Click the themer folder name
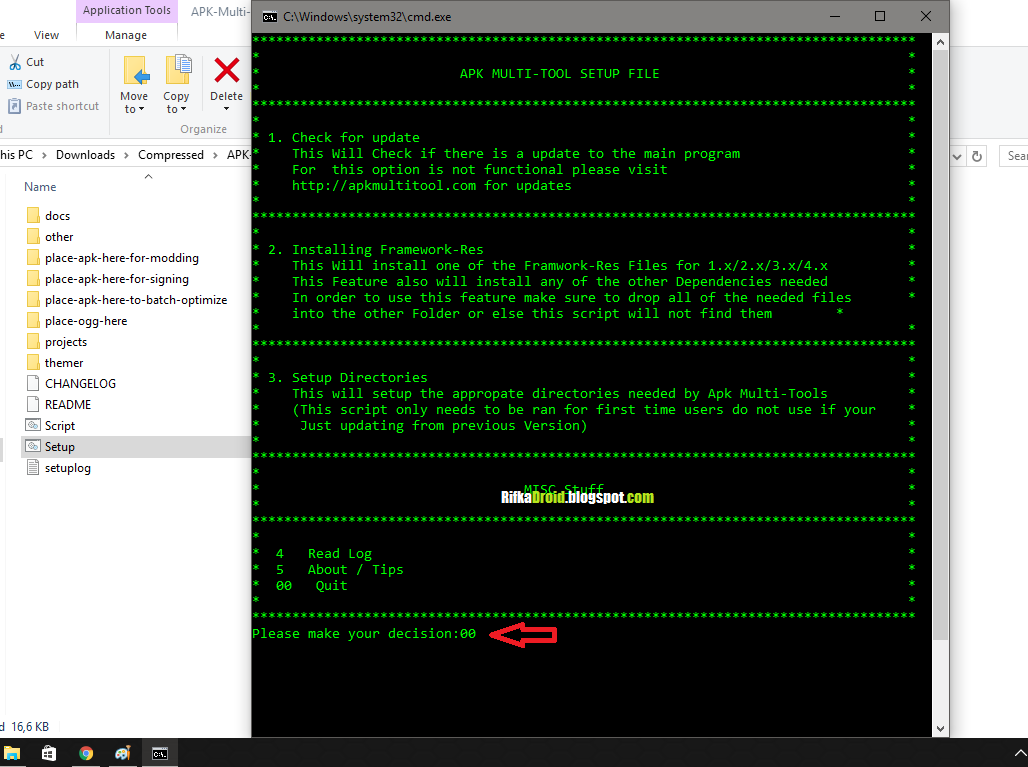 coord(64,363)
